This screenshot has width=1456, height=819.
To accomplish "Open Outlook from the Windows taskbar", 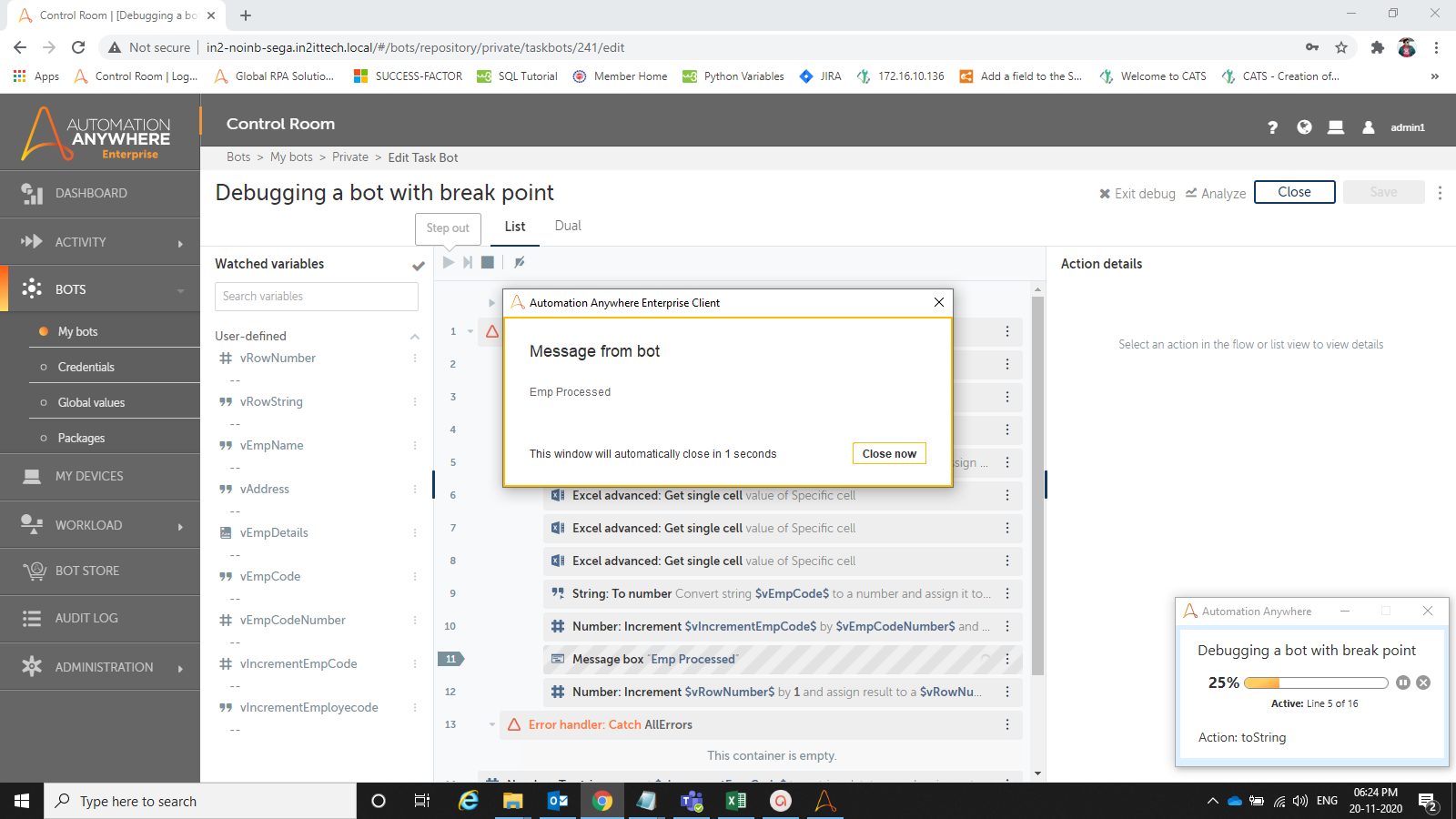I will pos(558,801).
